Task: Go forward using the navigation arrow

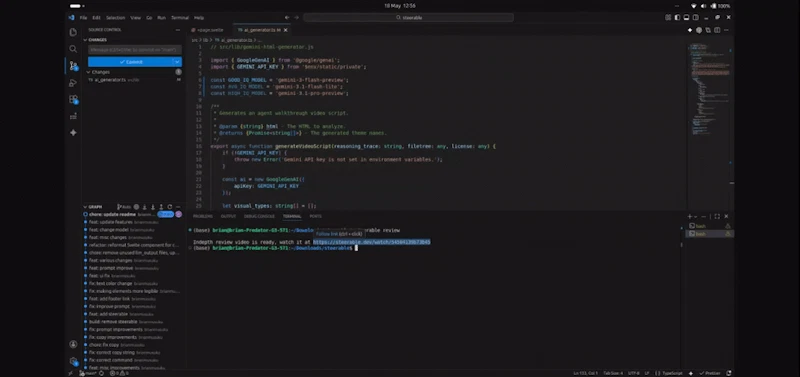Action: pyautogui.click(x=296, y=17)
